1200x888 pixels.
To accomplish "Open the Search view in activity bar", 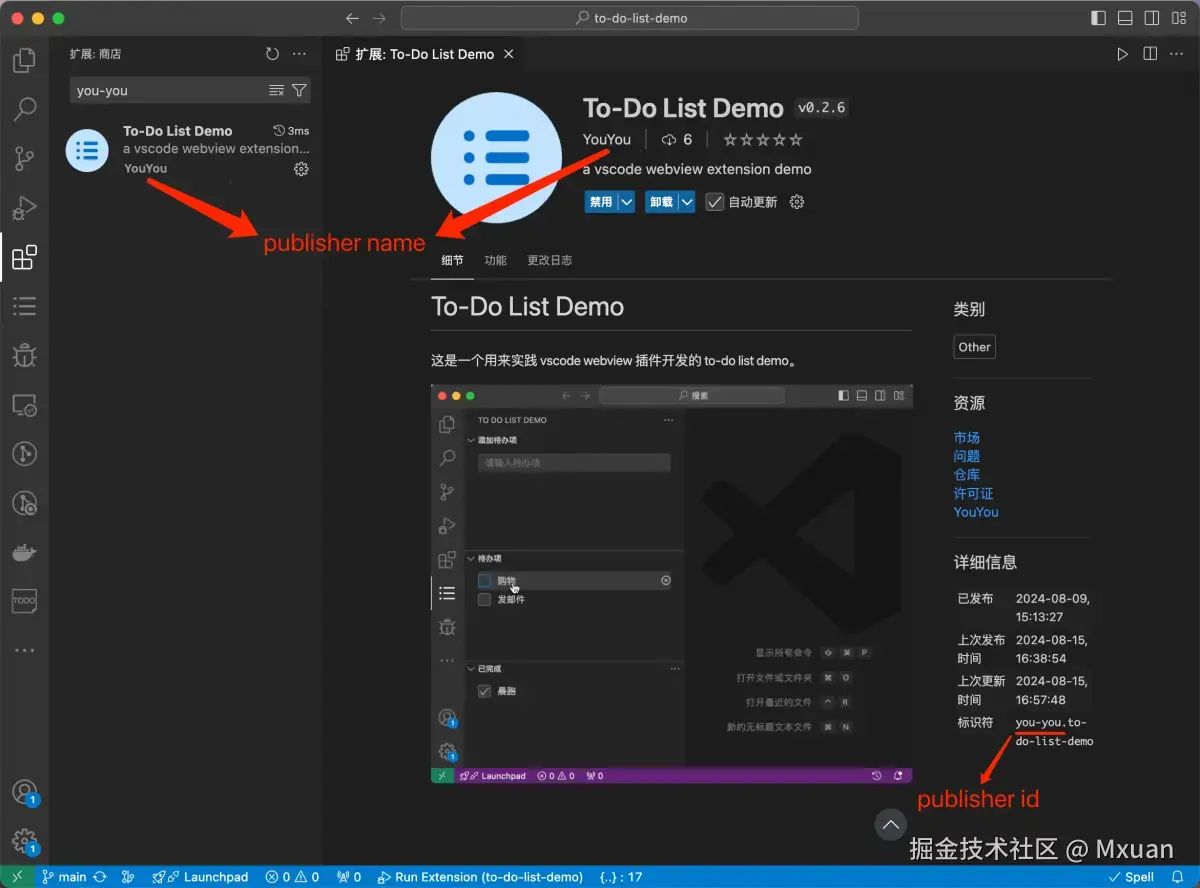I will click(24, 109).
